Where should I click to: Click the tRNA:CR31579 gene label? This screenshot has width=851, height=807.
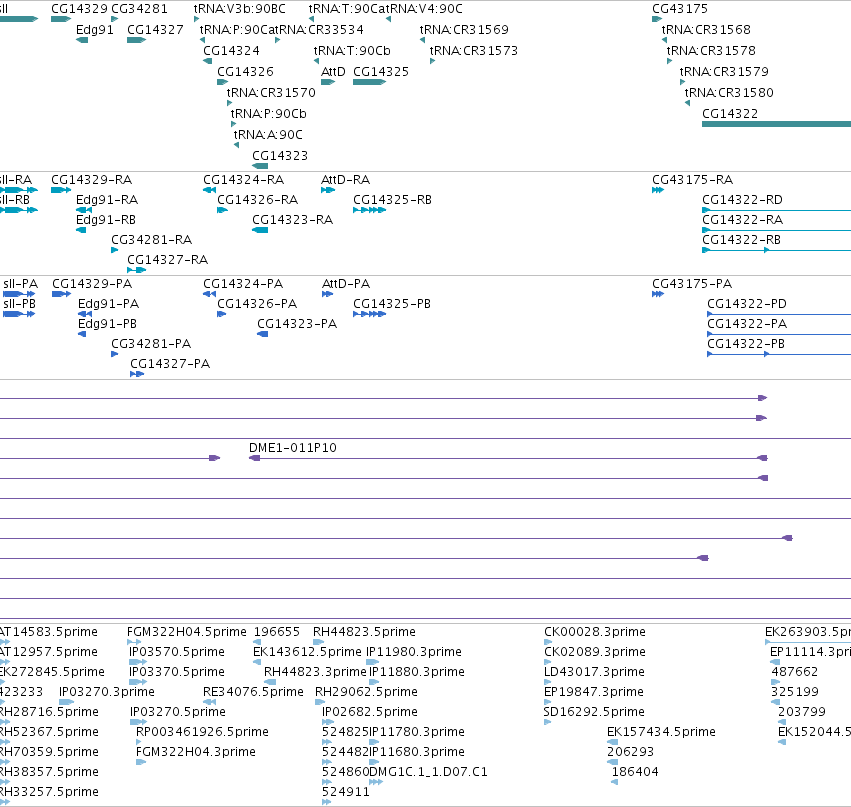tap(724, 72)
